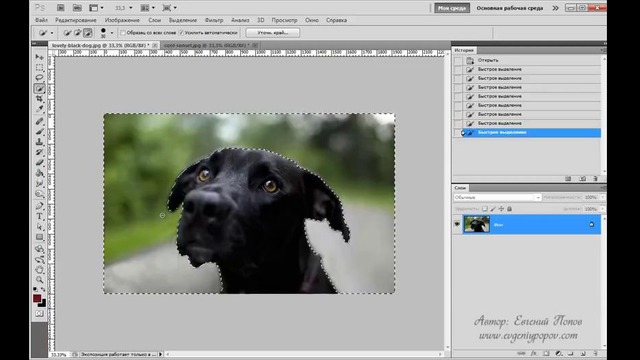This screenshot has width=640, height=360.
Task: Switch to Subtract from selection mode
Action: 87,33
